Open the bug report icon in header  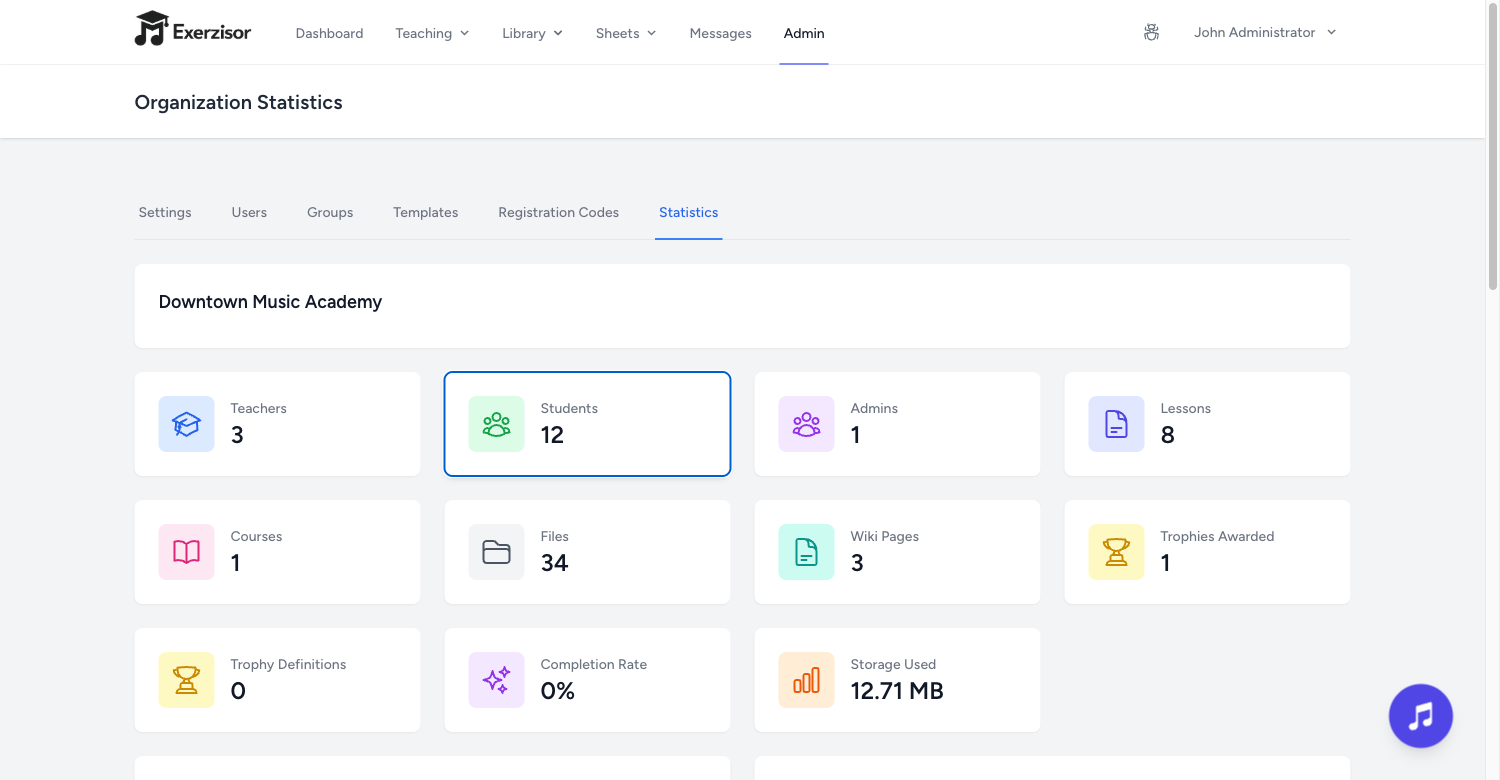coord(1151,33)
